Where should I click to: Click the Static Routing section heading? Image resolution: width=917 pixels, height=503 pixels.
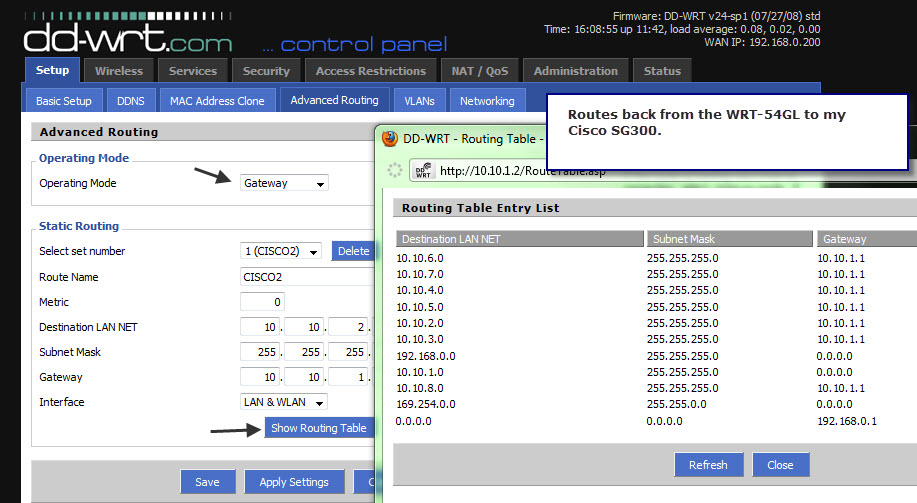click(79, 226)
